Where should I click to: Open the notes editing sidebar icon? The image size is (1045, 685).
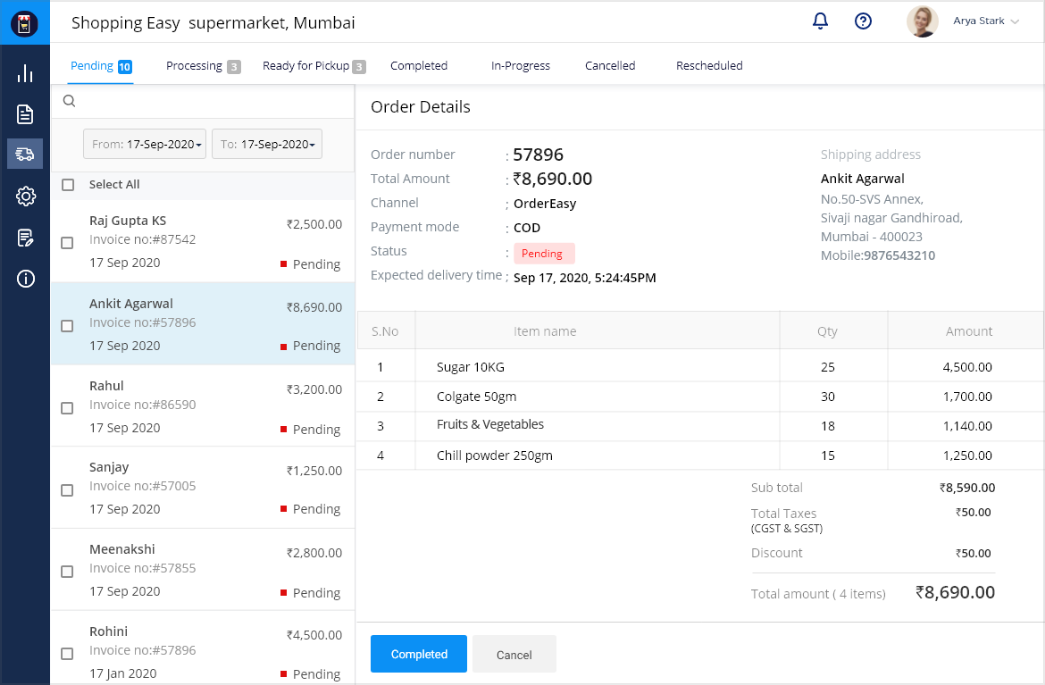pyautogui.click(x=25, y=238)
